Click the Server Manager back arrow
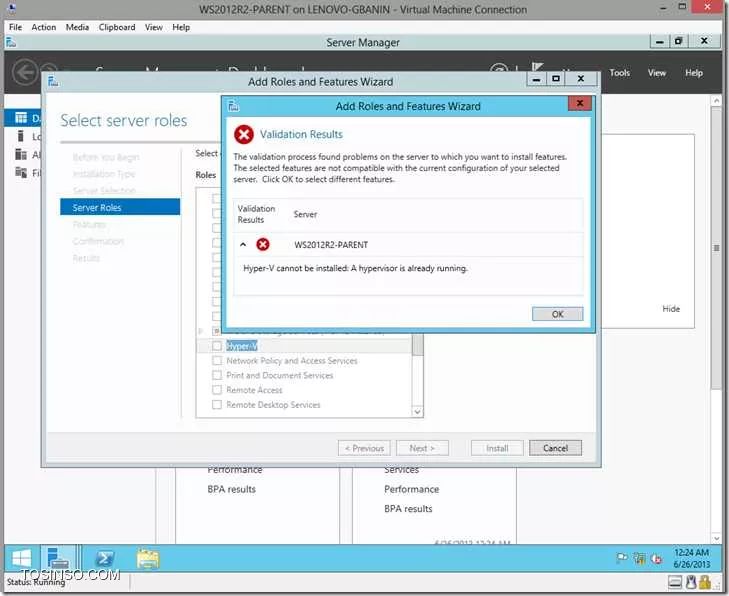This screenshot has width=729, height=596. [24, 73]
